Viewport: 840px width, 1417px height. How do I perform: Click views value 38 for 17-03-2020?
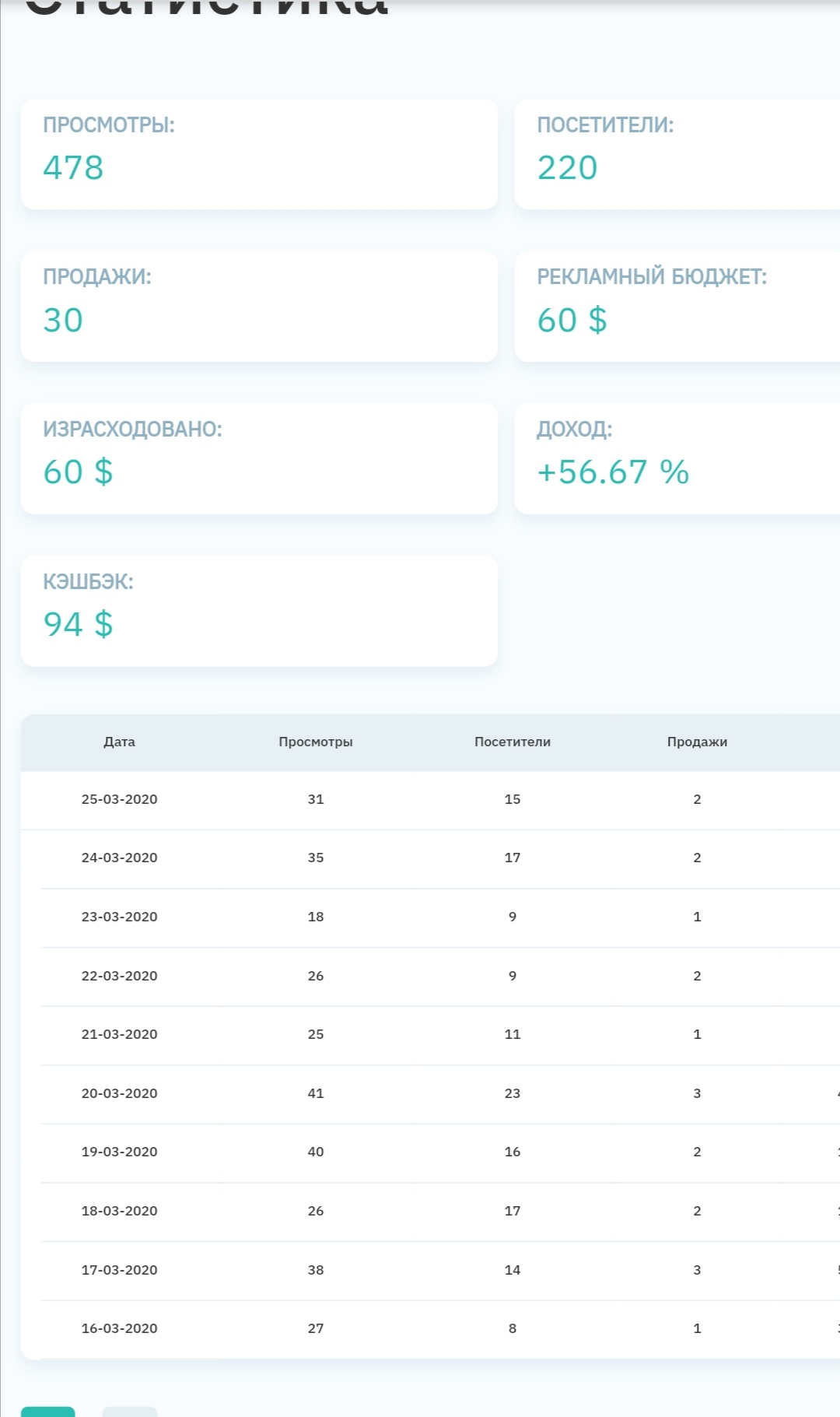(x=316, y=1270)
